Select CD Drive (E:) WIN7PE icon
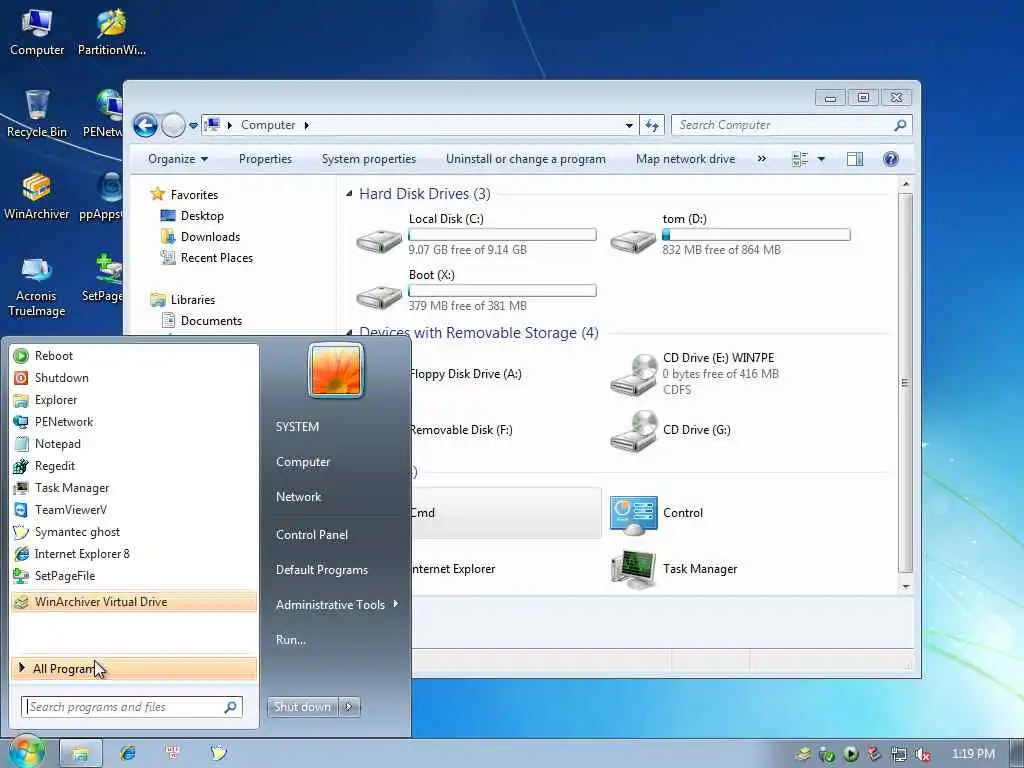The image size is (1024, 768). [x=633, y=374]
